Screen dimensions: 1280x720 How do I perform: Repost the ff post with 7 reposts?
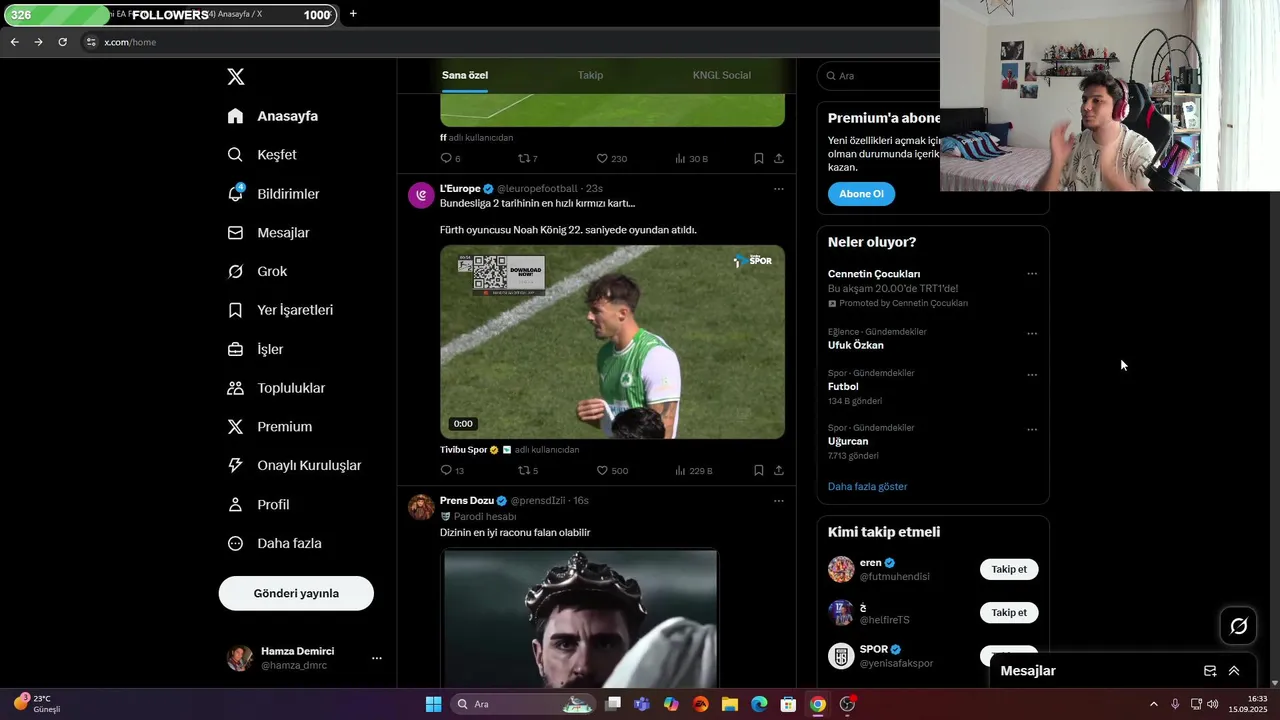pyautogui.click(x=528, y=159)
